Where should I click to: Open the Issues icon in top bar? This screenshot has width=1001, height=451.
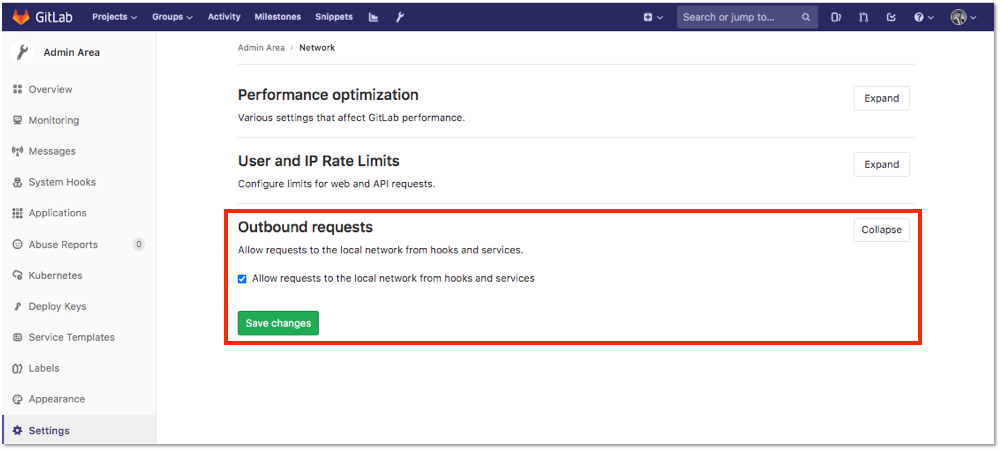point(836,17)
